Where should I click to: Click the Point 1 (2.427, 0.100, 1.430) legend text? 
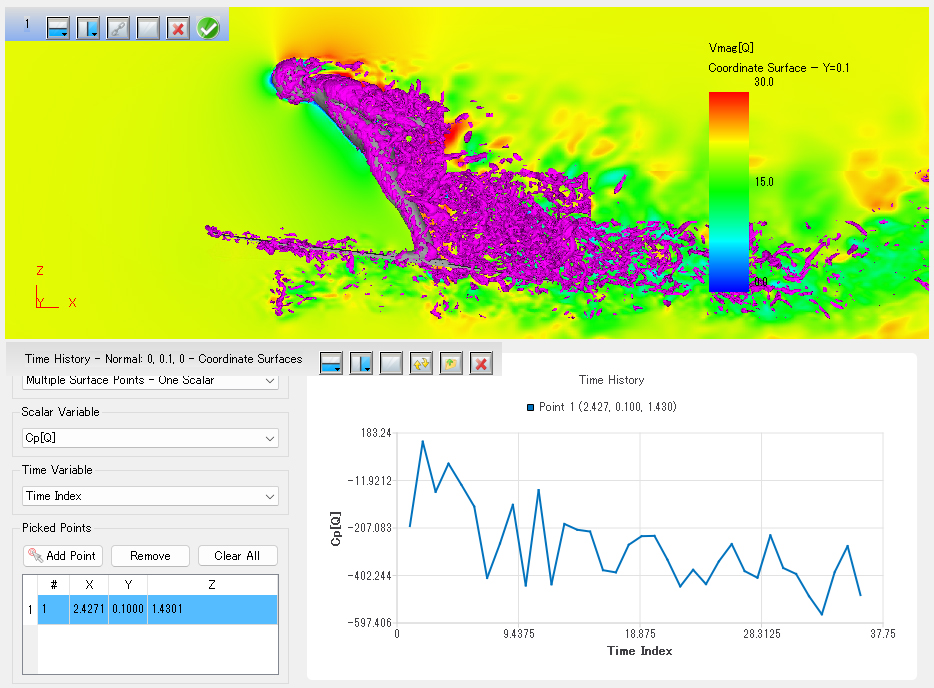click(x=608, y=407)
